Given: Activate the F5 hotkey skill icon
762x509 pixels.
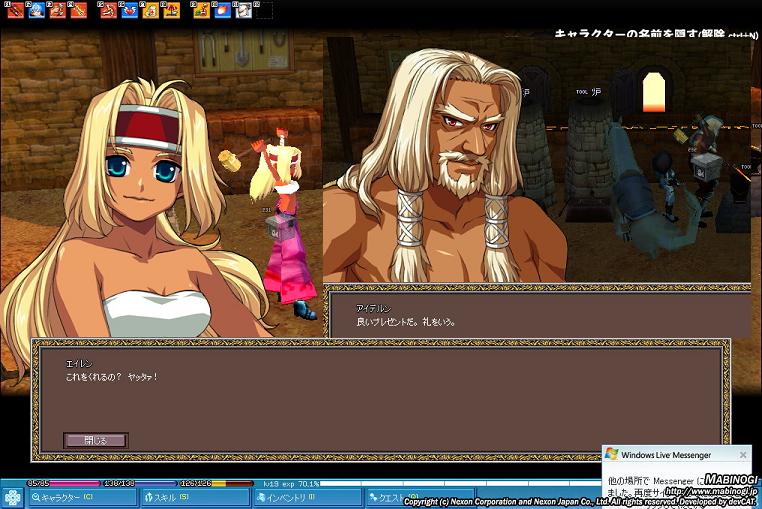Looking at the screenshot, I should [x=108, y=10].
